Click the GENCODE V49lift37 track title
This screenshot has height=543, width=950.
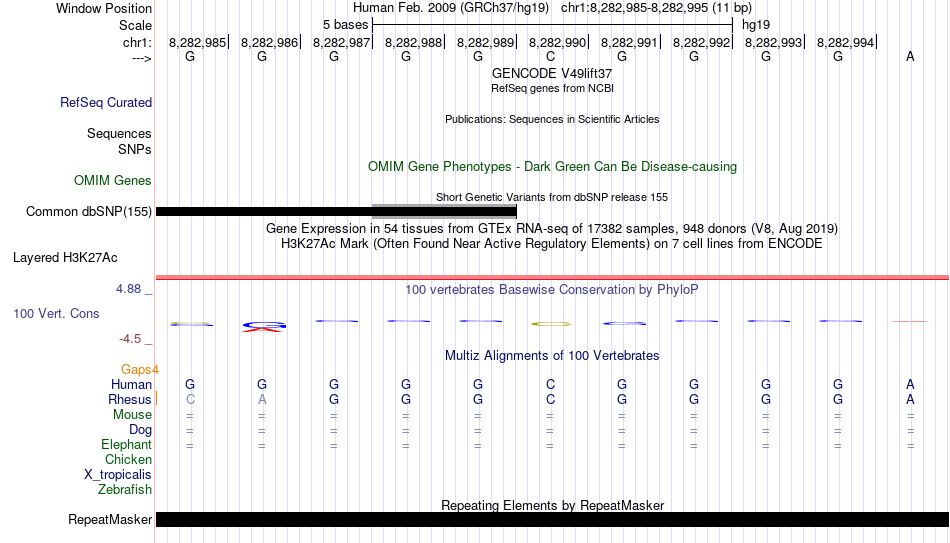[x=552, y=73]
